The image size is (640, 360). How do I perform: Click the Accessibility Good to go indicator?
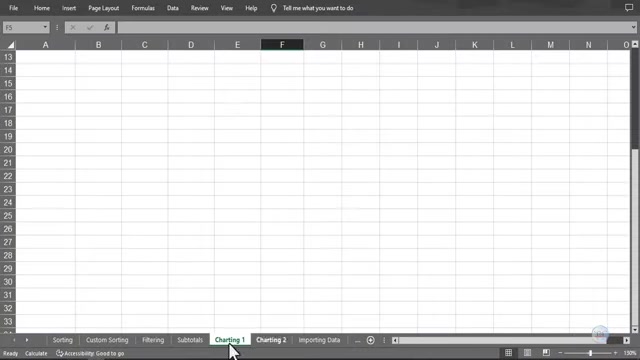(x=90, y=353)
